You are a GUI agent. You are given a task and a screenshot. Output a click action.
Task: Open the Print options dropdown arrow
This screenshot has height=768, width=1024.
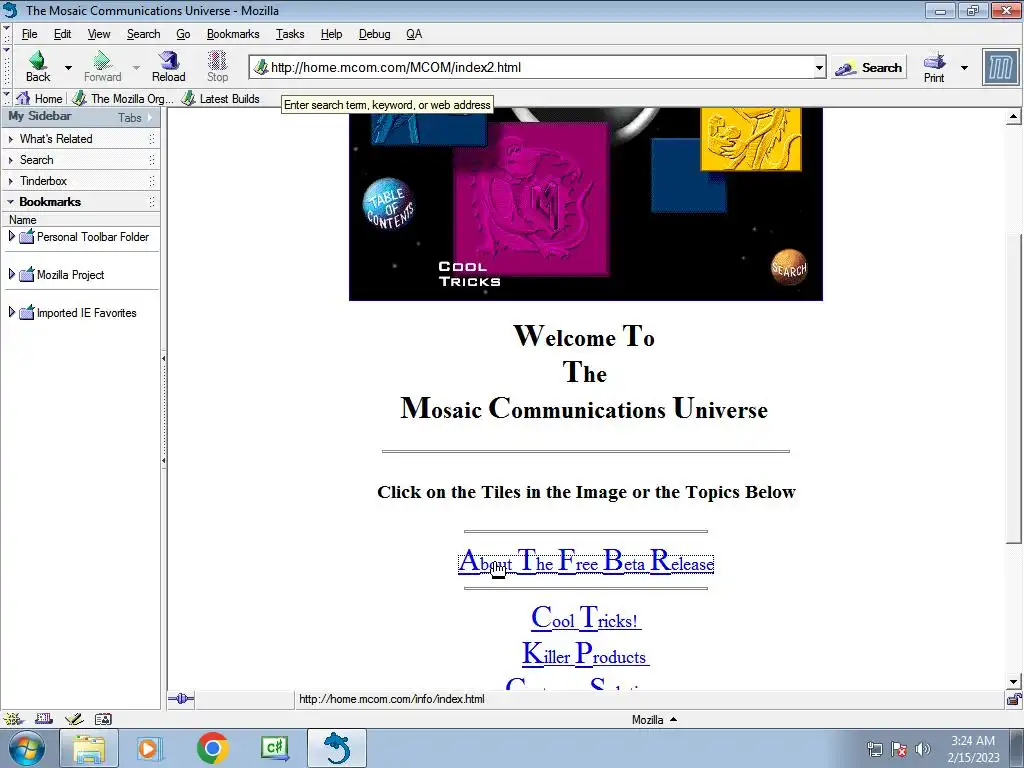(x=964, y=67)
